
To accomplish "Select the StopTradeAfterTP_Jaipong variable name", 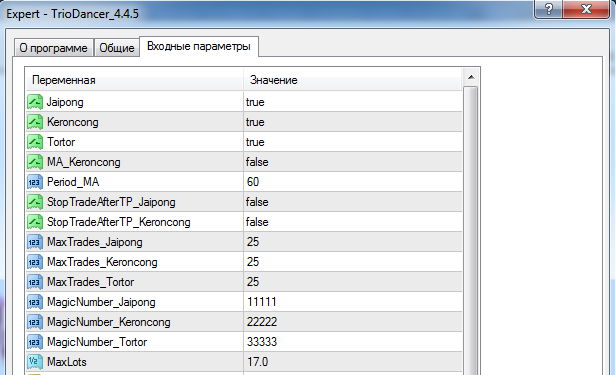I will click(x=111, y=203).
